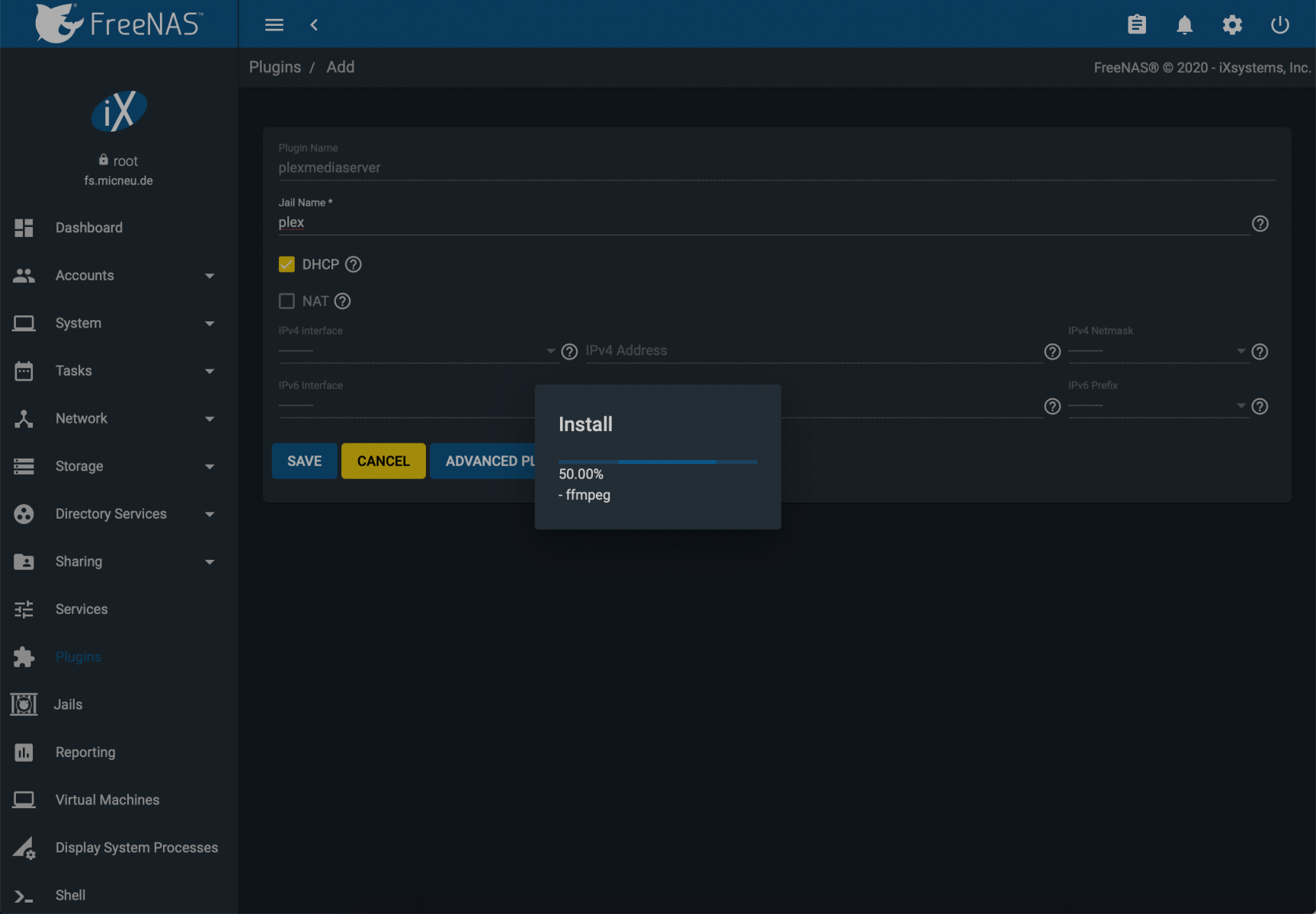The height and width of the screenshot is (914, 1316).
Task: Click the Services sliders icon
Action: coord(24,609)
